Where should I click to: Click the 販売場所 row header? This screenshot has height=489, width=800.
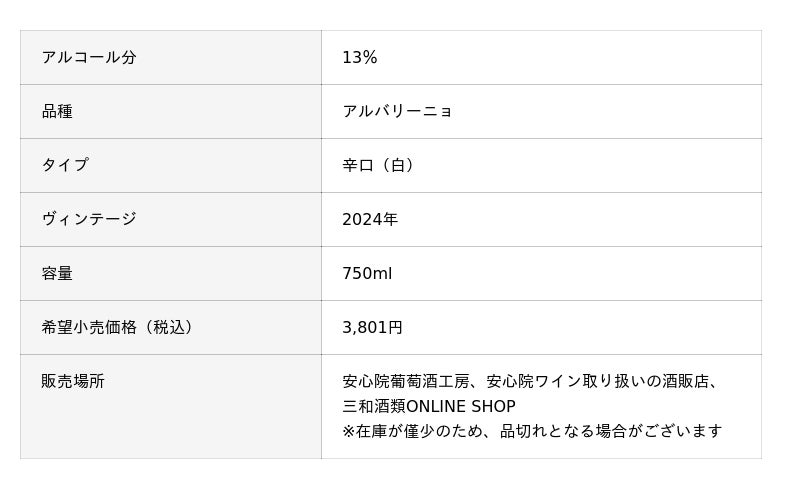(73, 382)
